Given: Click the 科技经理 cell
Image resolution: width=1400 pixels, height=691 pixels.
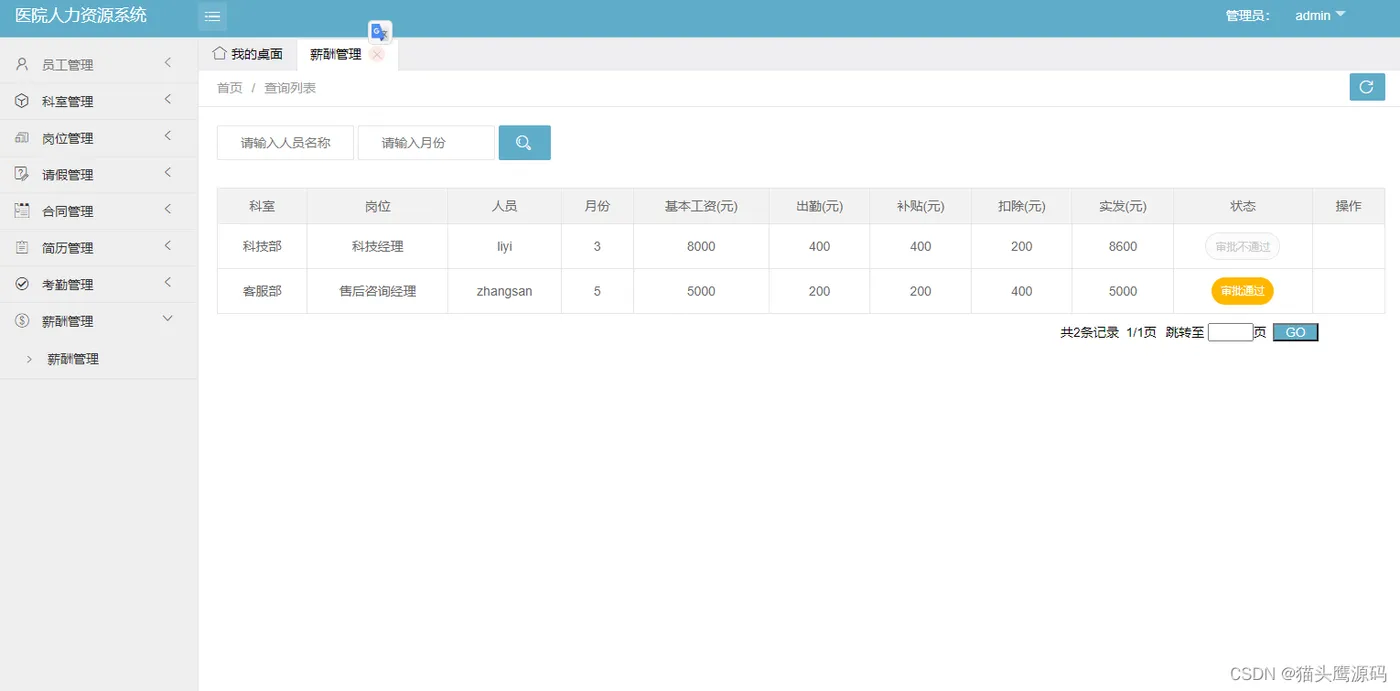Looking at the screenshot, I should pyautogui.click(x=377, y=246).
